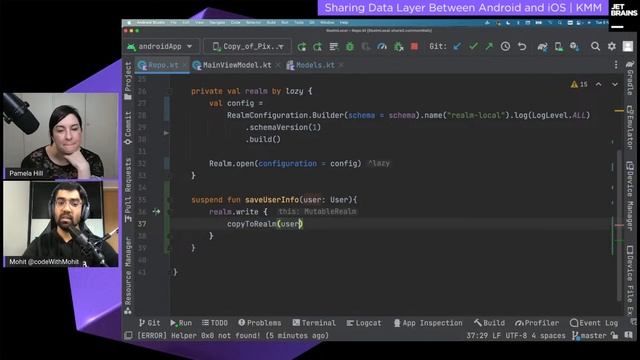This screenshot has height=360, width=640.
Task: Click Git Update Project blue arrow
Action: (x=457, y=47)
